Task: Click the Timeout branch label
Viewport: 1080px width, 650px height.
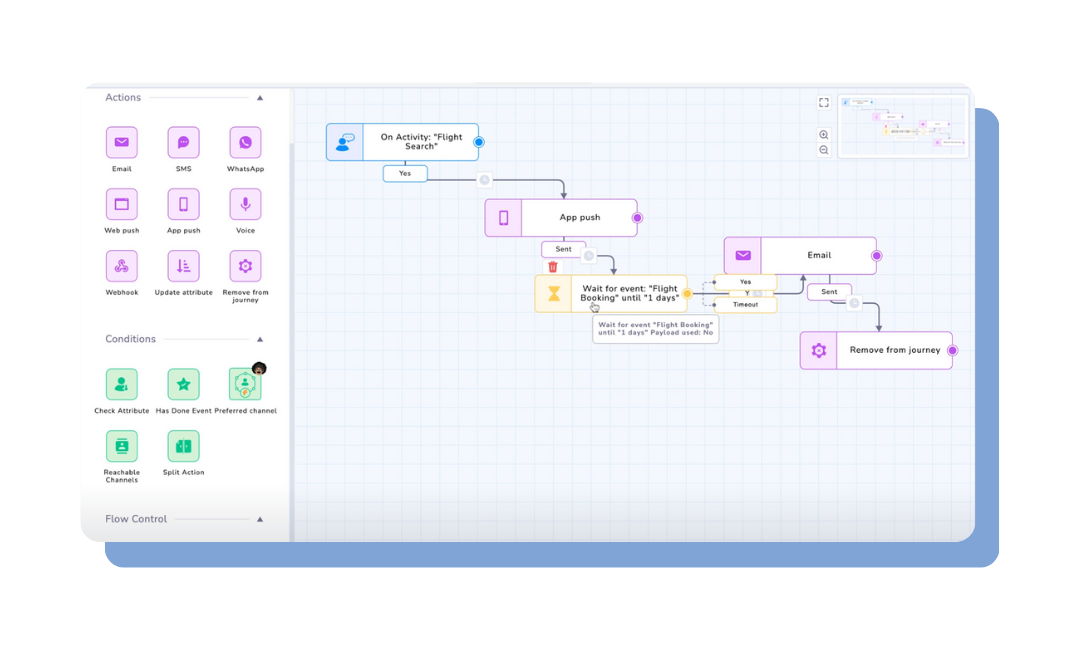Action: (x=745, y=305)
